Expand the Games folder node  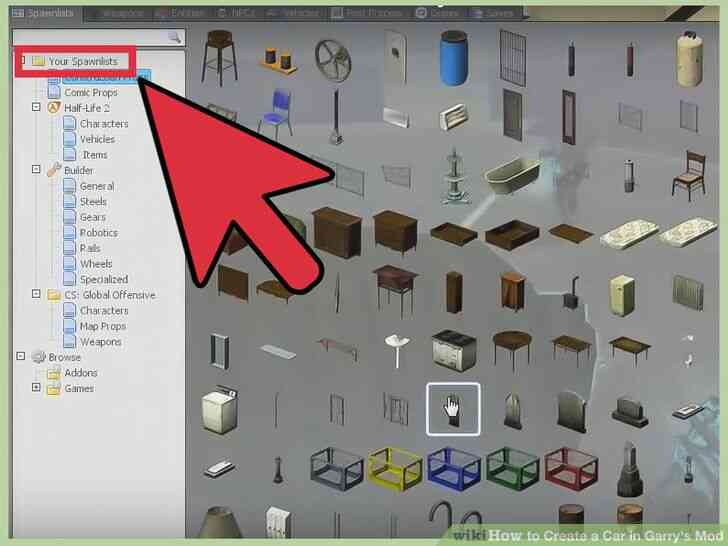[36, 388]
